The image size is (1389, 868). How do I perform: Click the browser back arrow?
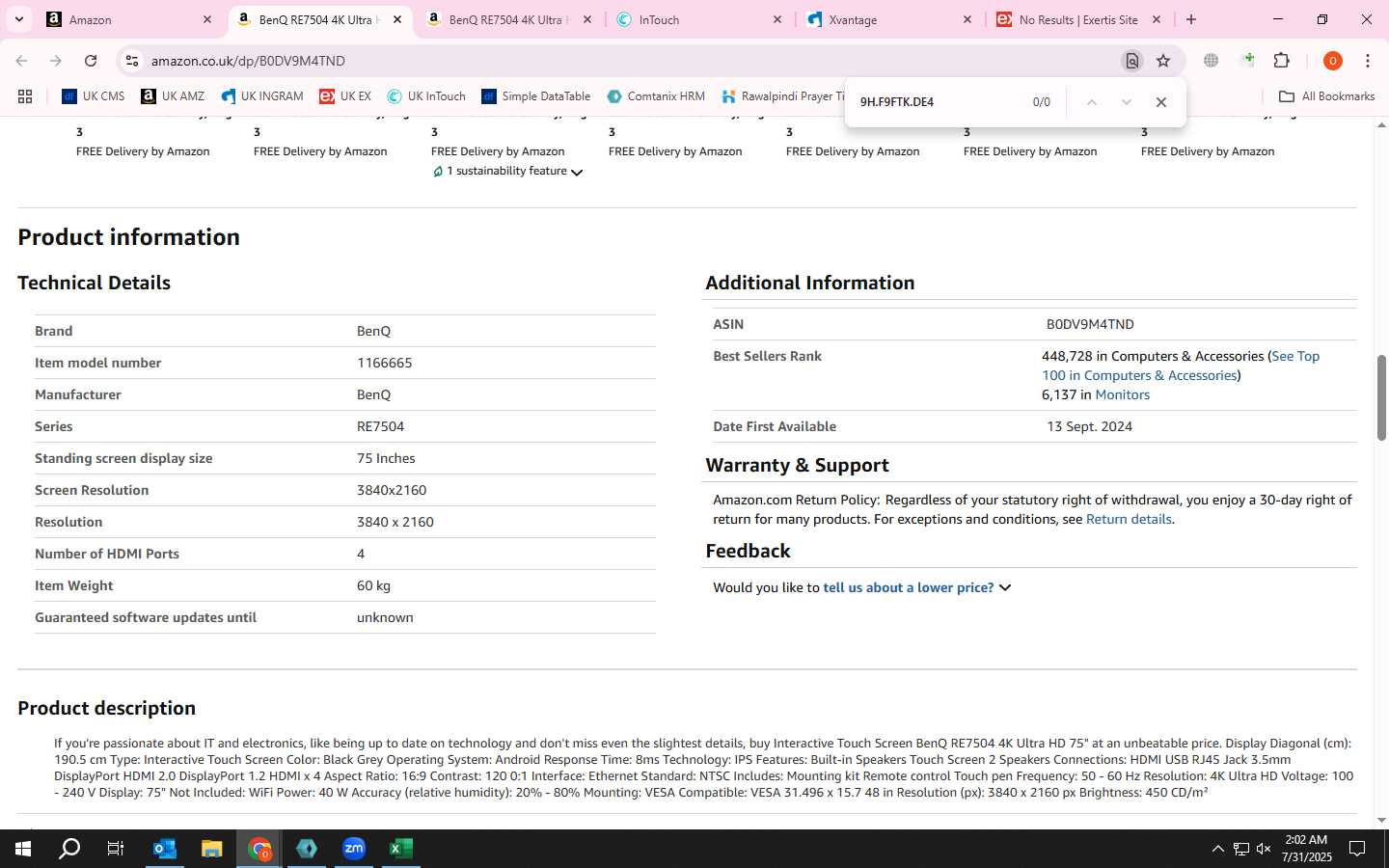21,61
